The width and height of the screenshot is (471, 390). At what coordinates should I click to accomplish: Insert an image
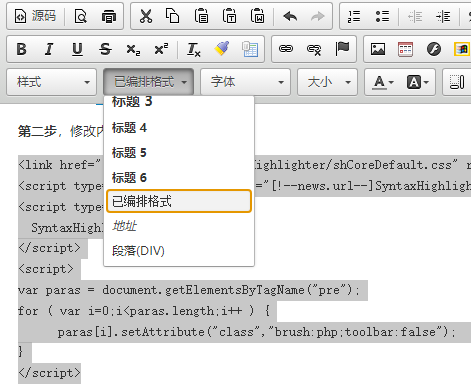coord(378,49)
